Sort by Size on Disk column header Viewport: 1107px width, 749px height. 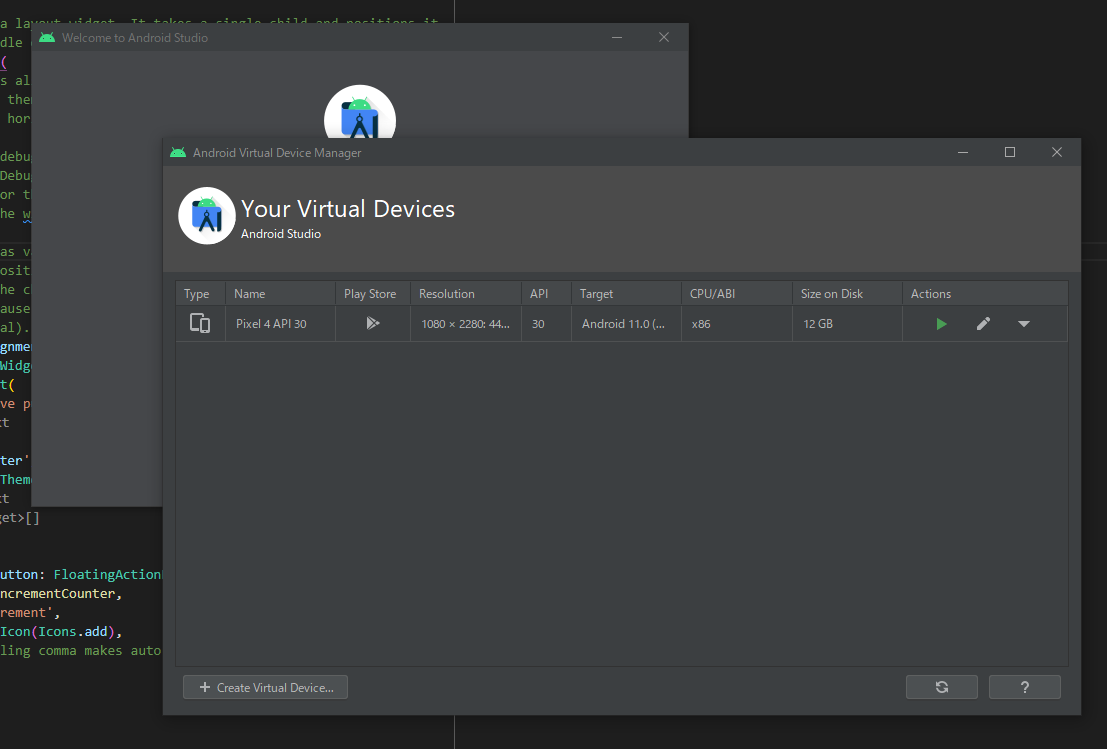pyautogui.click(x=847, y=294)
